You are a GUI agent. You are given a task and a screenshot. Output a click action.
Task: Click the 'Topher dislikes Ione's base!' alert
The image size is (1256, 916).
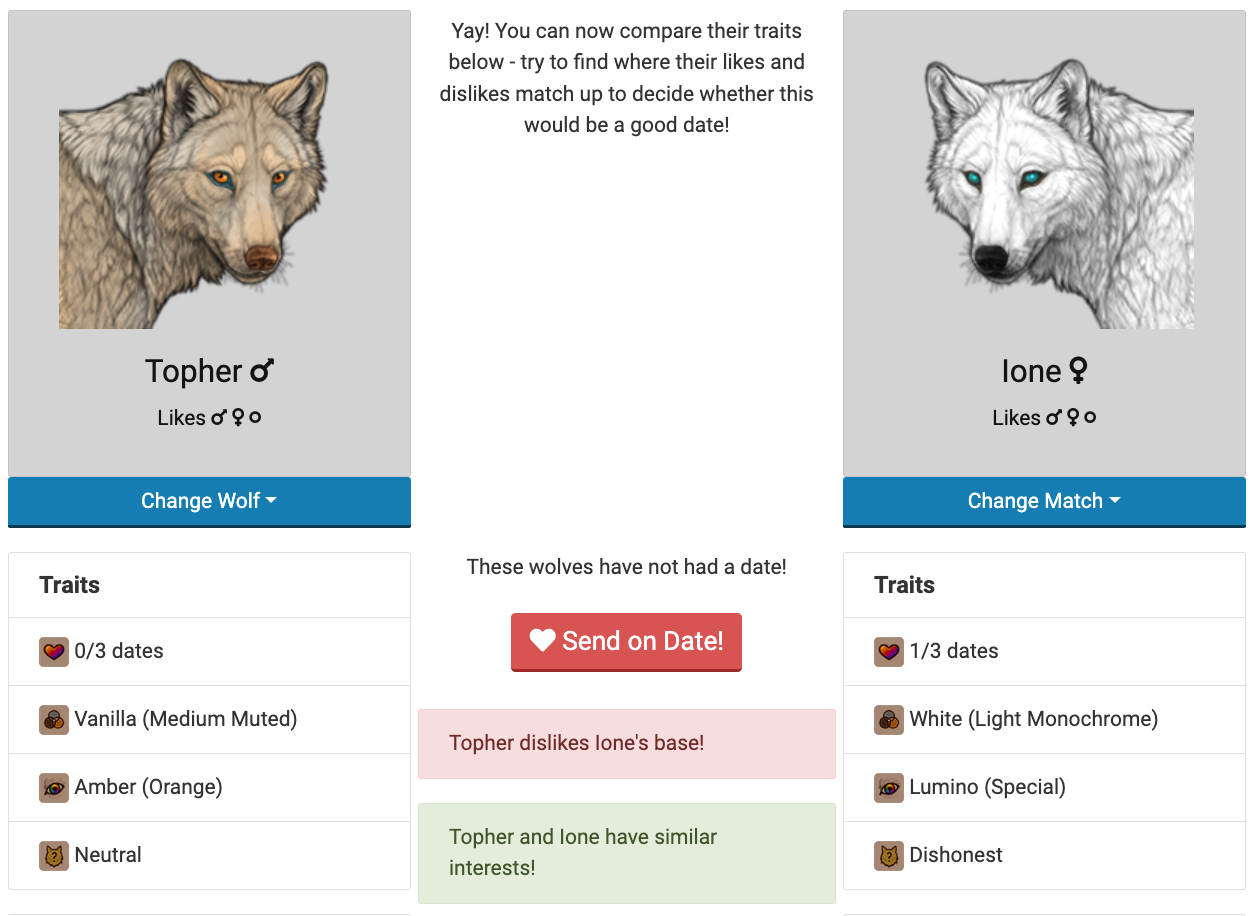point(626,744)
